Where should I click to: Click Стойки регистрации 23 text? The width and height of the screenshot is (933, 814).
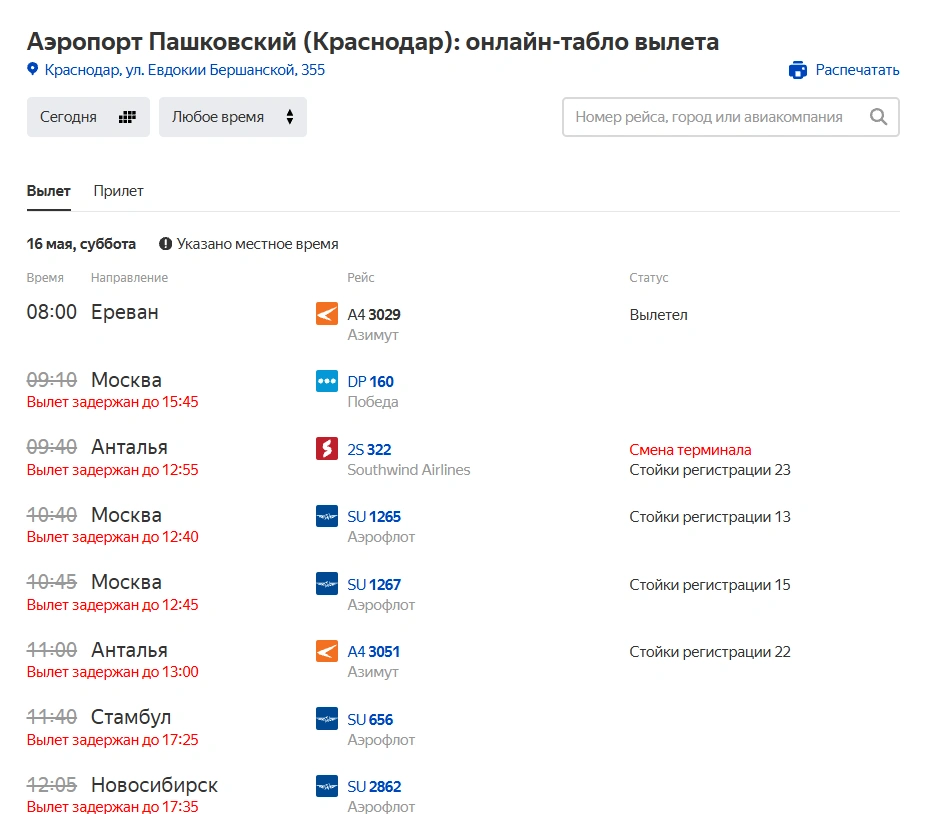pyautogui.click(x=710, y=470)
